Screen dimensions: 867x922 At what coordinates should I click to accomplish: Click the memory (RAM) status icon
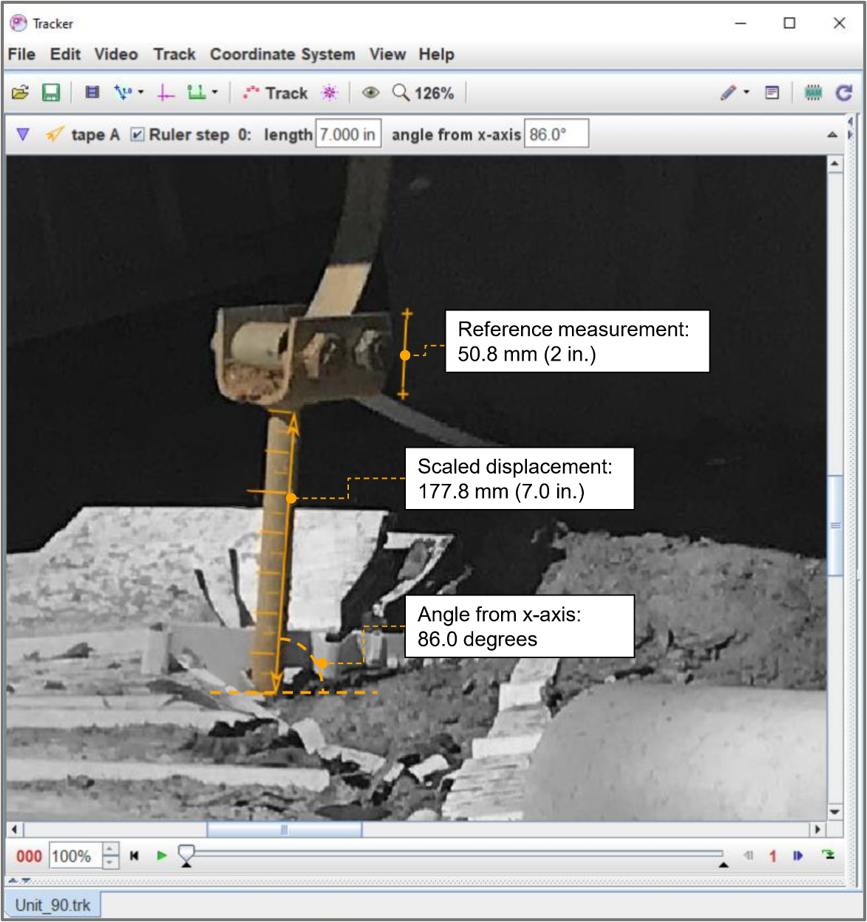click(814, 92)
